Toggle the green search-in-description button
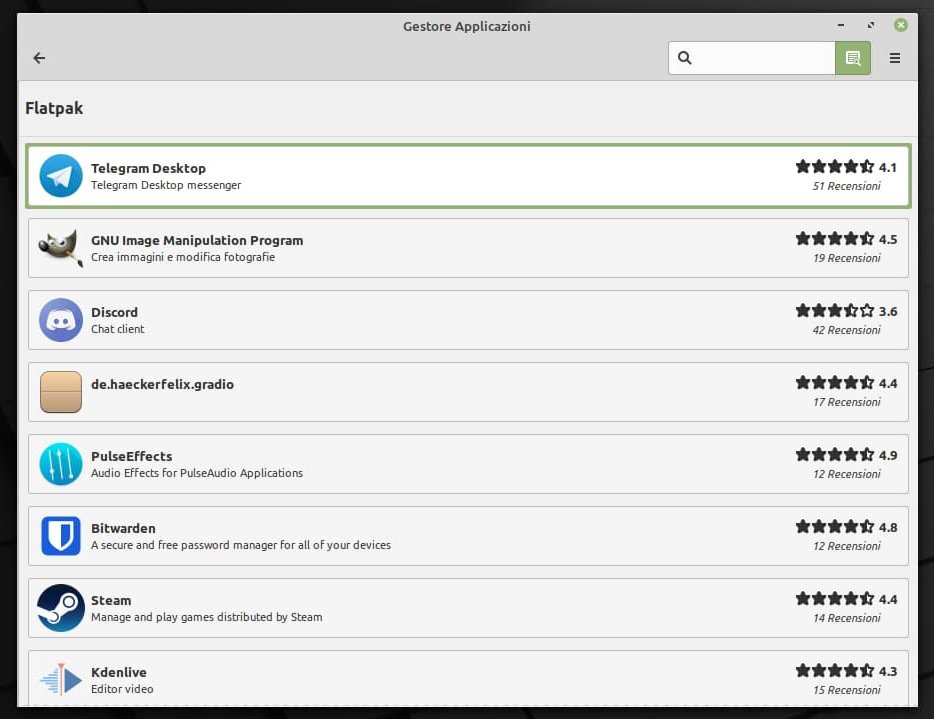This screenshot has width=934, height=719. pyautogui.click(x=853, y=58)
